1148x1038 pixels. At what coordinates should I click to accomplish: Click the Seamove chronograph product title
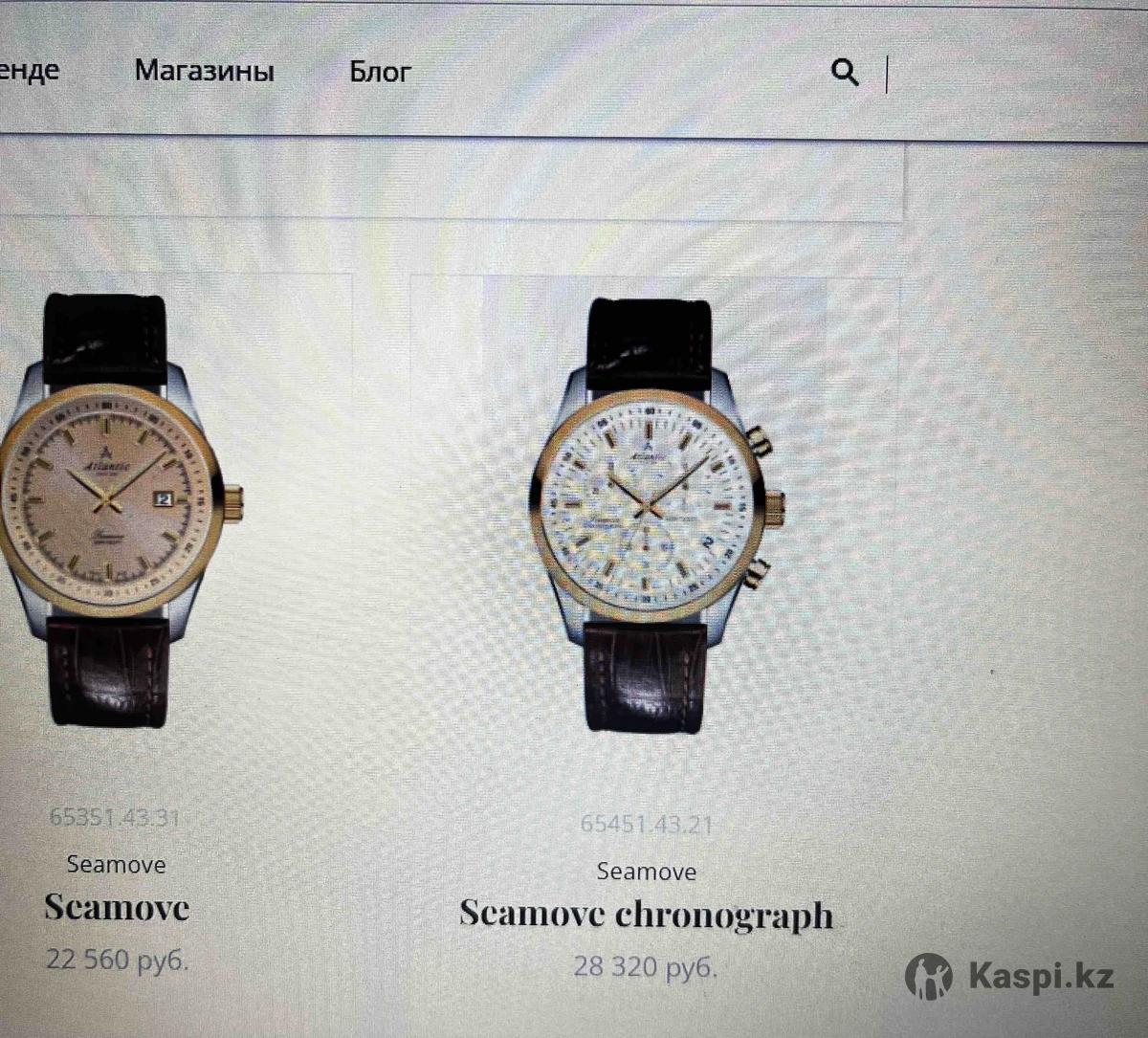pos(646,915)
